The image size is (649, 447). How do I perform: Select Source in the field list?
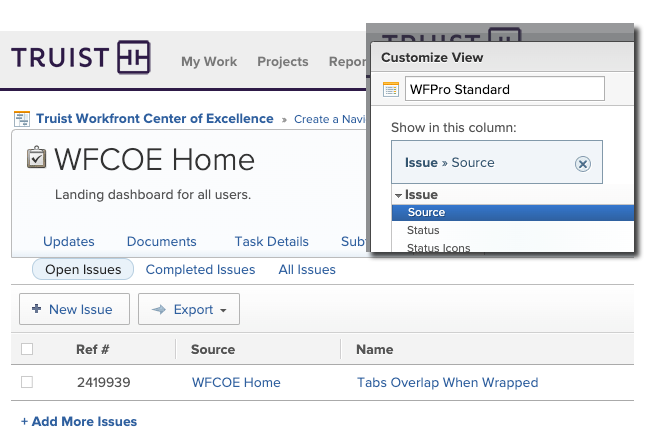point(426,212)
